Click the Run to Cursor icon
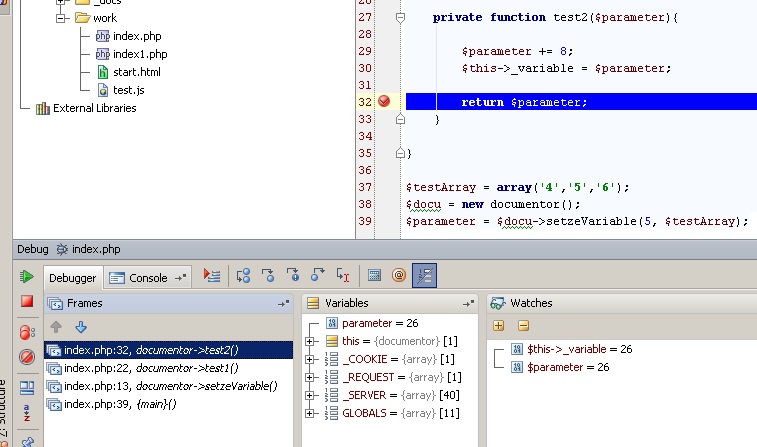This screenshot has width=757, height=447. pyautogui.click(x=343, y=276)
